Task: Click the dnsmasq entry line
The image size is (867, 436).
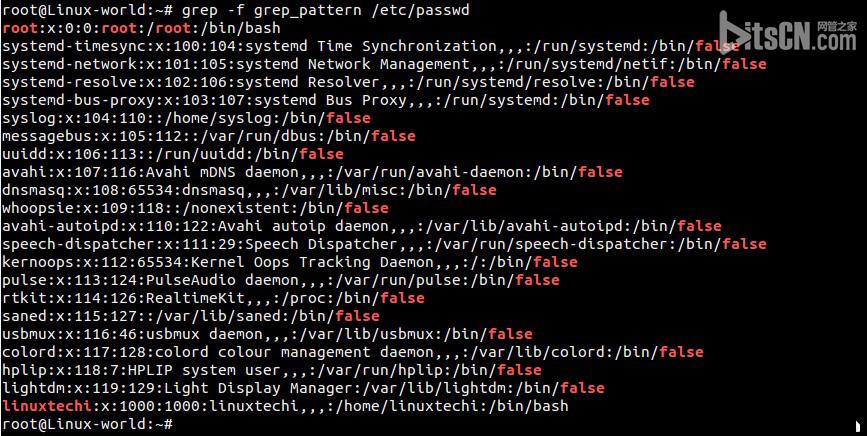Action: pos(249,190)
